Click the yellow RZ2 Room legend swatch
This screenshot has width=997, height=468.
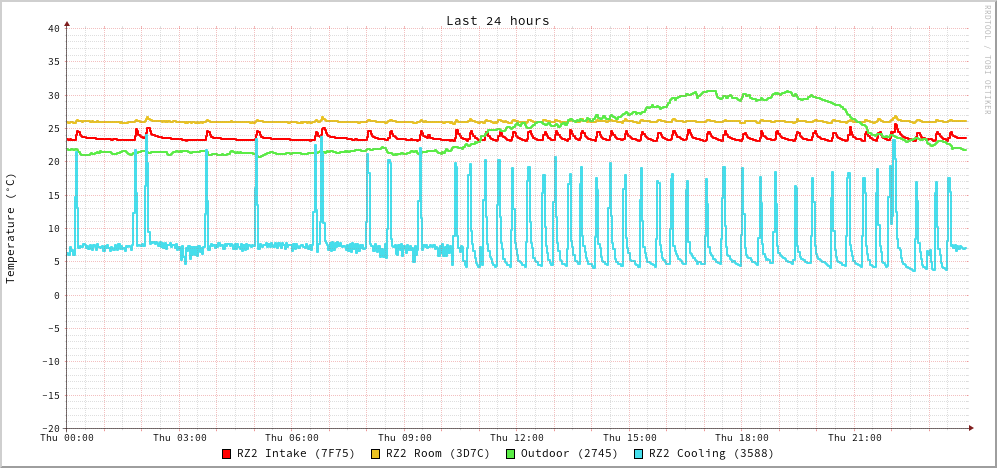click(x=376, y=454)
